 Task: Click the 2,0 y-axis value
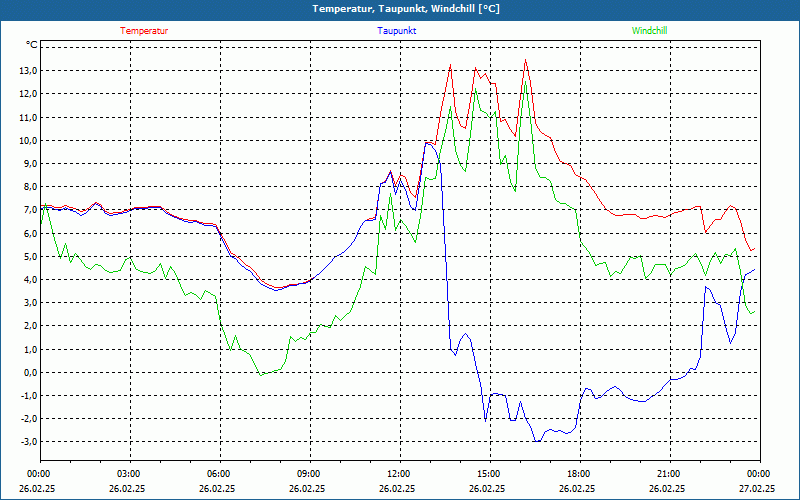(31, 326)
